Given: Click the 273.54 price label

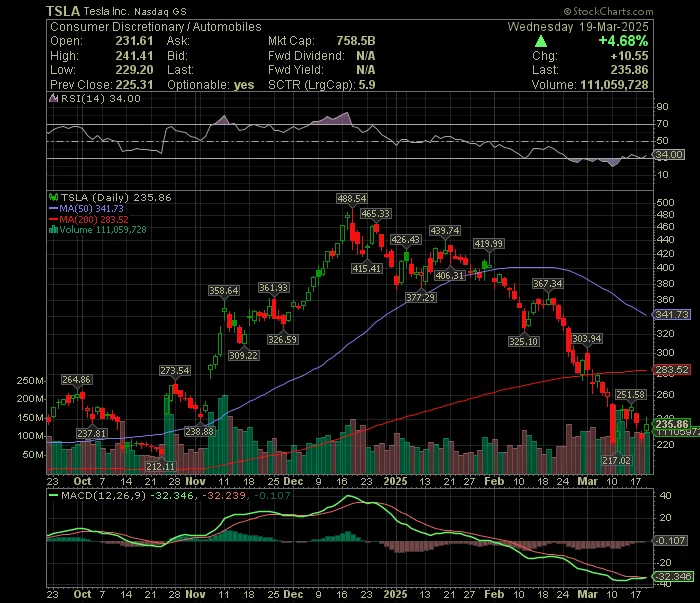Looking at the screenshot, I should click(175, 370).
